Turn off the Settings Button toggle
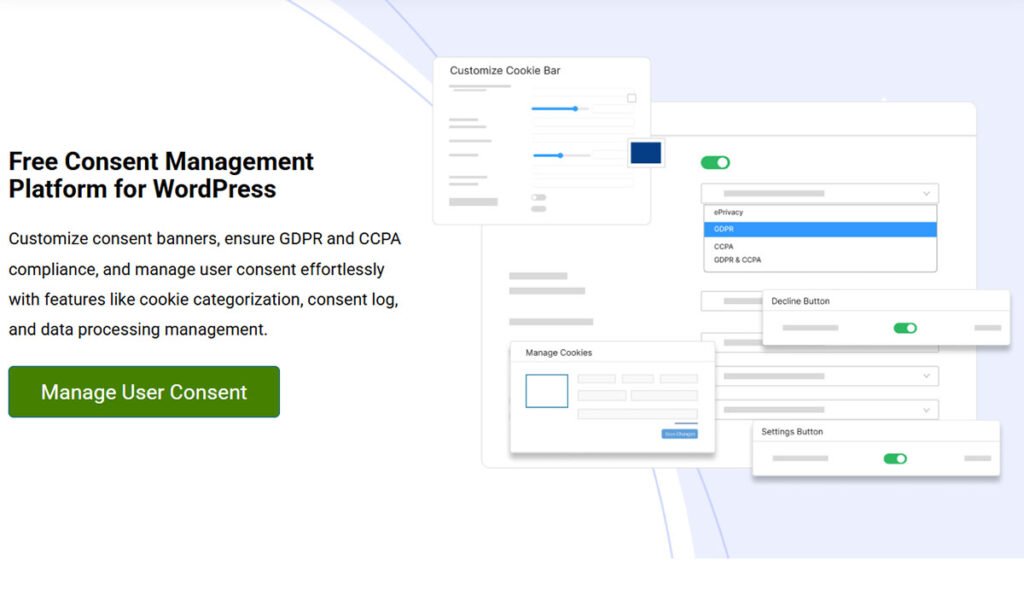The height and width of the screenshot is (601, 1024). coord(895,458)
